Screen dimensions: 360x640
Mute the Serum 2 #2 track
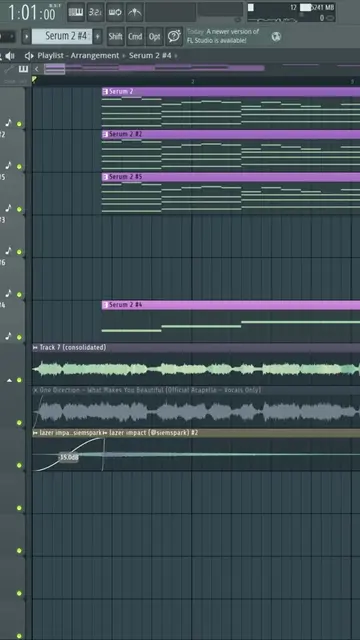(19, 167)
